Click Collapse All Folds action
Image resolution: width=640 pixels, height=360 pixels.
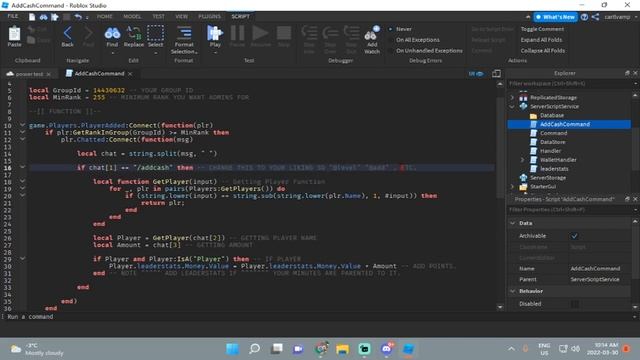tap(543, 51)
